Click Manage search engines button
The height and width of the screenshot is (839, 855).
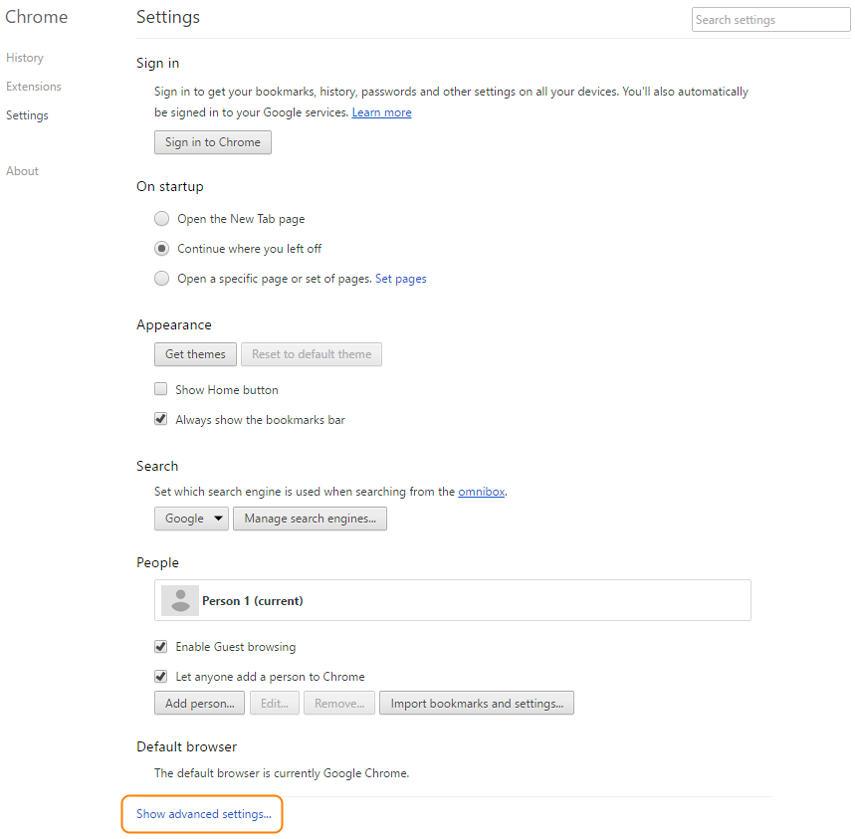click(310, 519)
